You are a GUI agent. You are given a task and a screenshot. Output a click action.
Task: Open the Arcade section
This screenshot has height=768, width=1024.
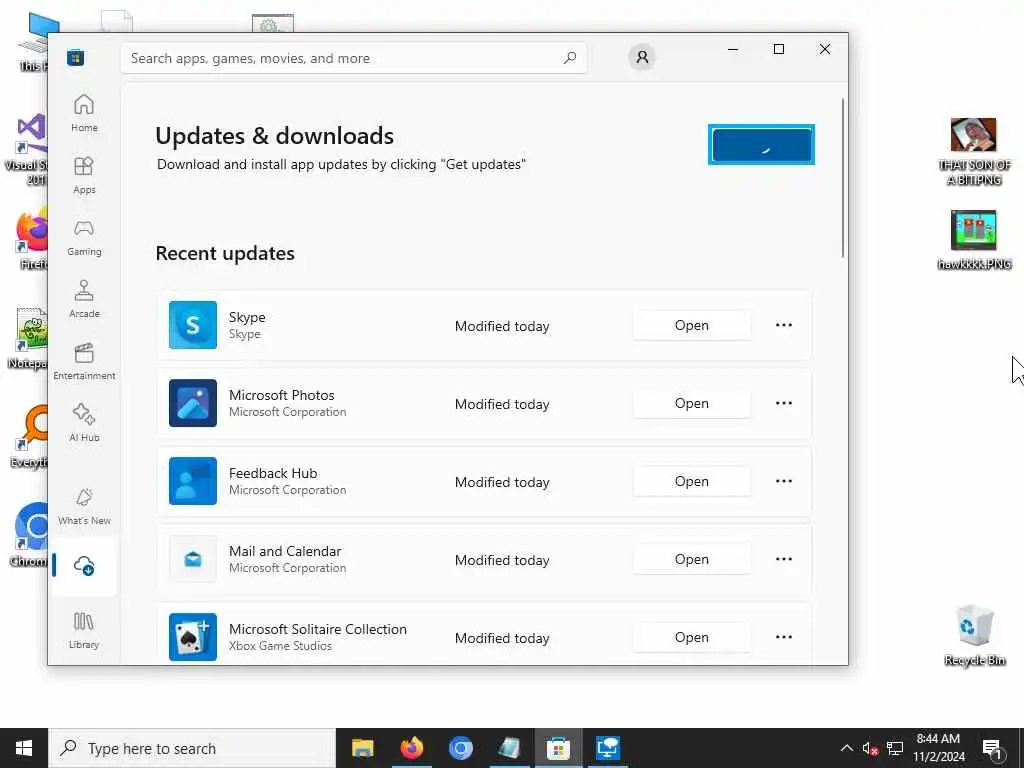[x=84, y=300]
